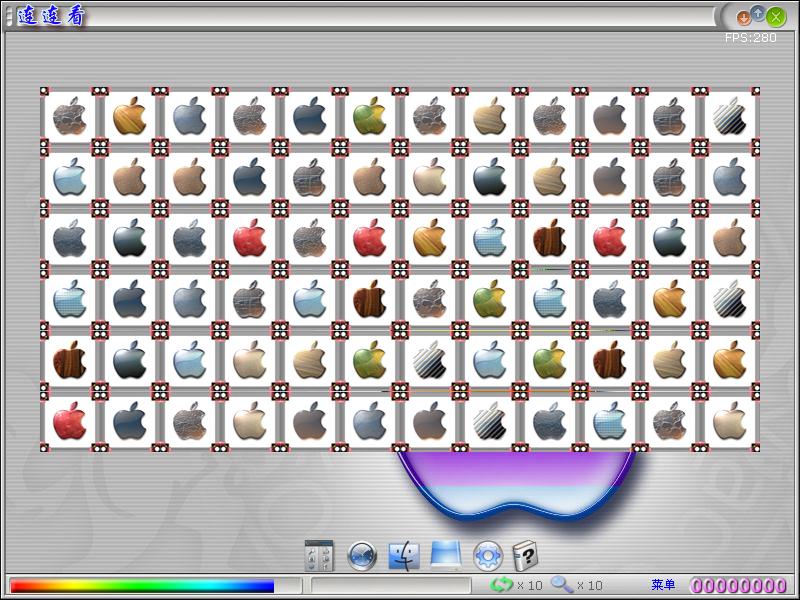
Task: Pick the blue grid apple in row 6, column 10
Action: [x=610, y=421]
